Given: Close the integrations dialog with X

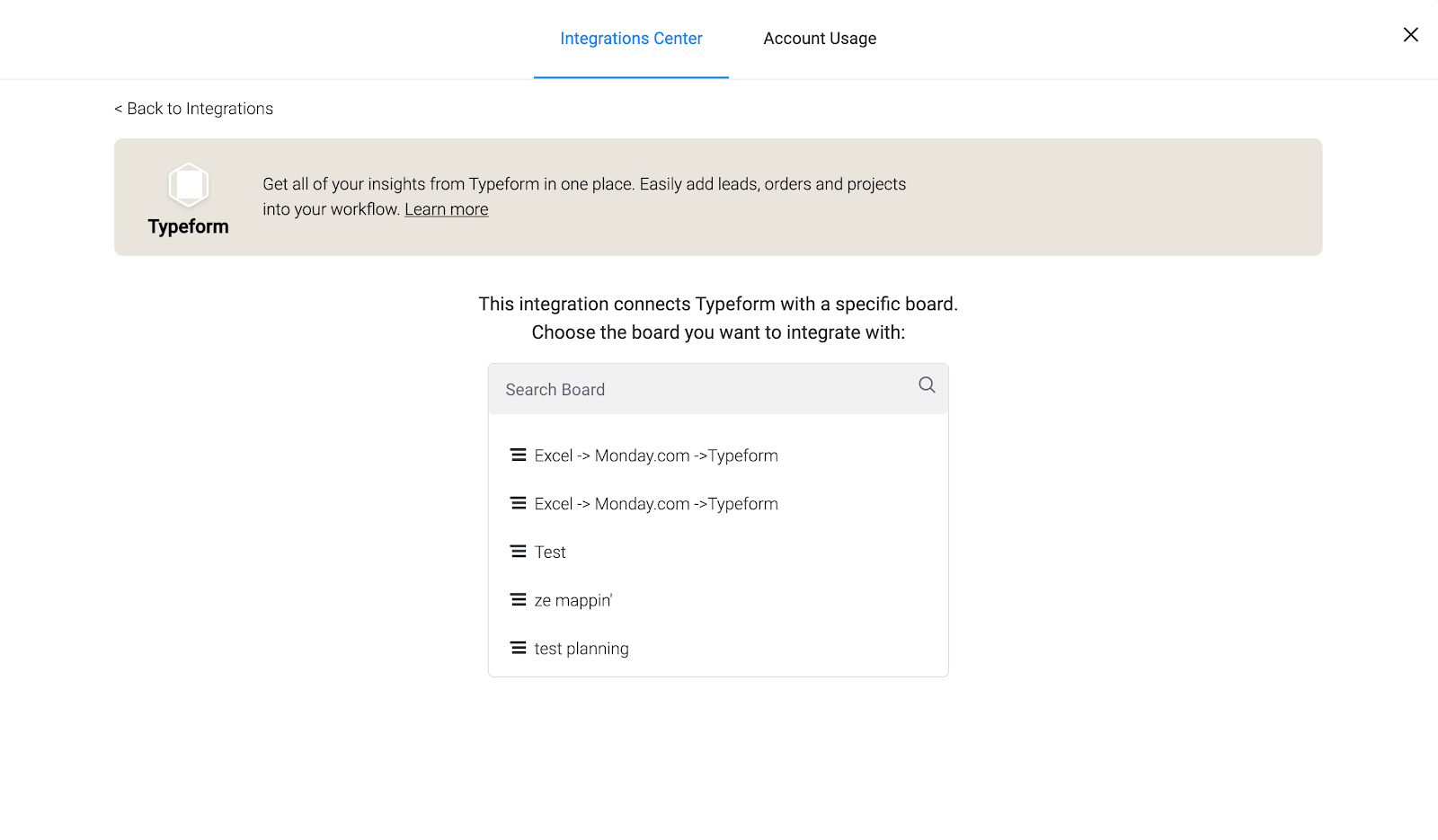Looking at the screenshot, I should click(x=1411, y=34).
